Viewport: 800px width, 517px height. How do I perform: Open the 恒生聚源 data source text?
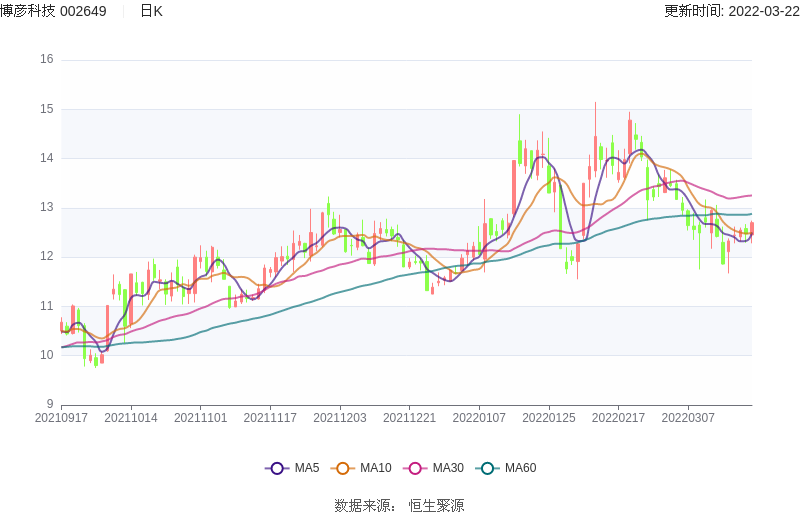coord(436,505)
